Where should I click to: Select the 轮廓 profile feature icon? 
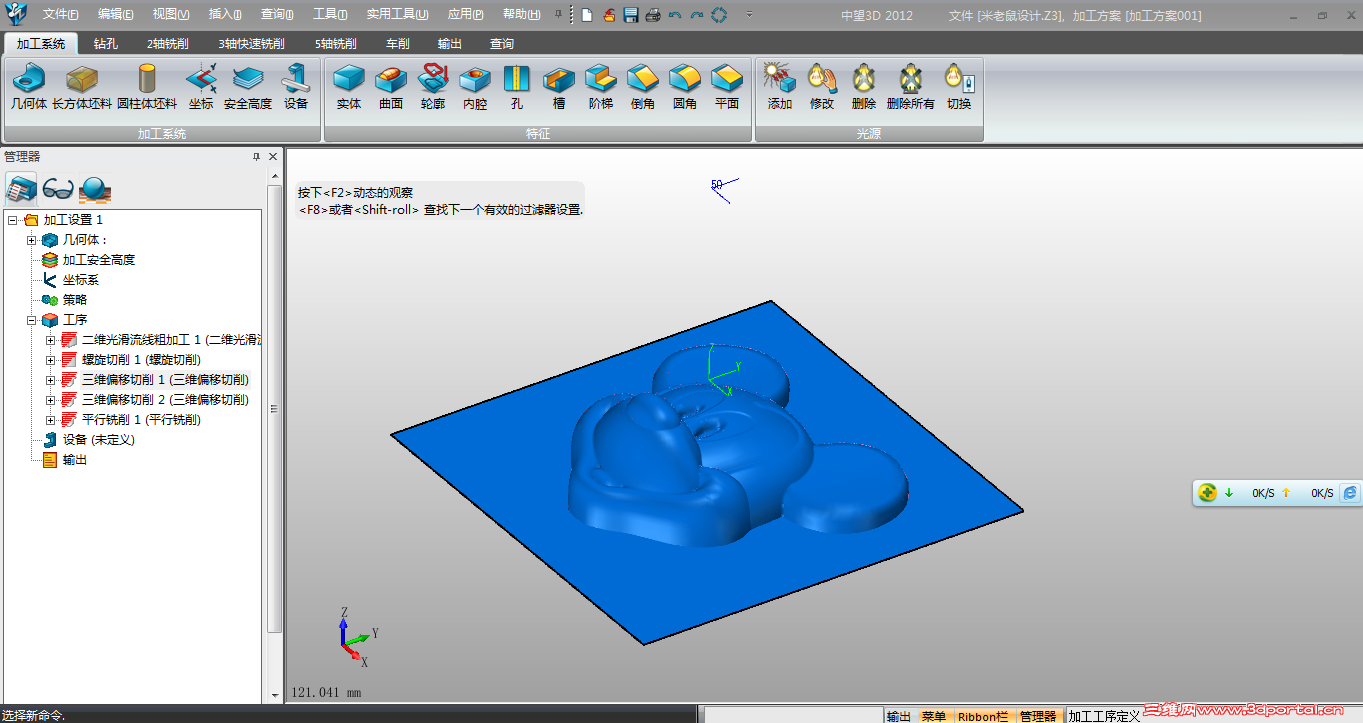click(433, 87)
